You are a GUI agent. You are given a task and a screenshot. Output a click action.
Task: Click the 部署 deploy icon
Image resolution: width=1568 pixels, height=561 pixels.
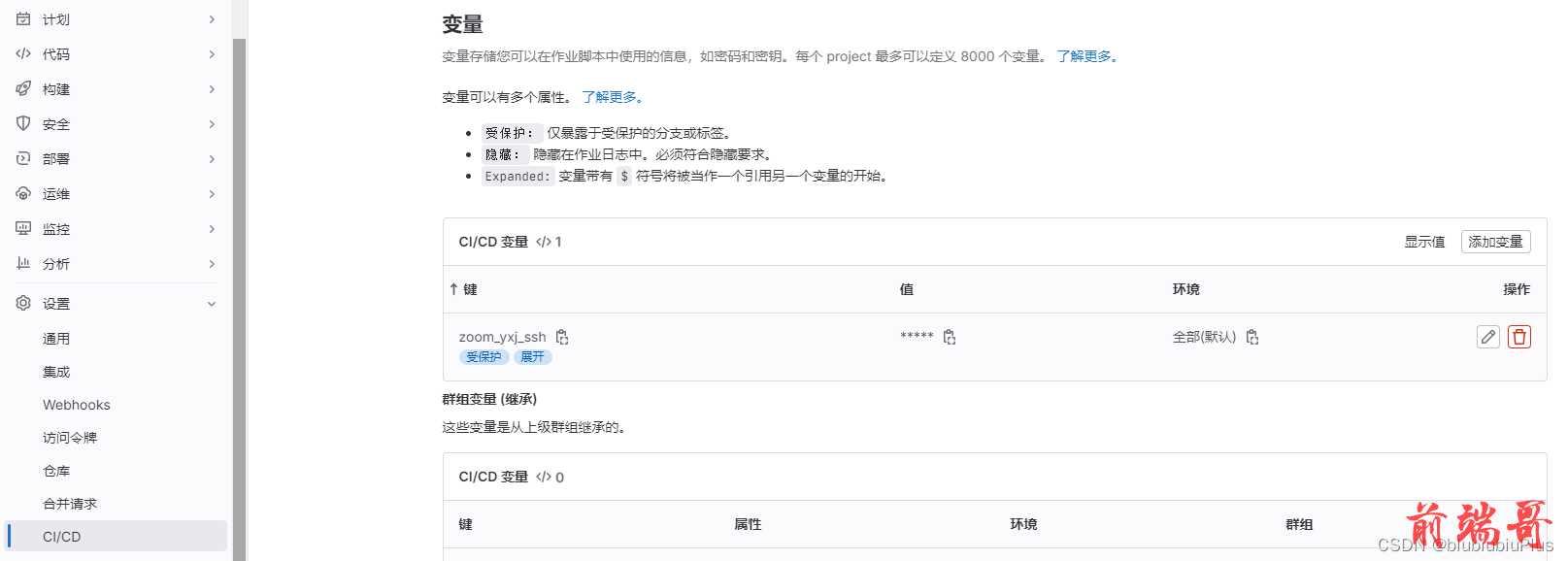(23, 158)
